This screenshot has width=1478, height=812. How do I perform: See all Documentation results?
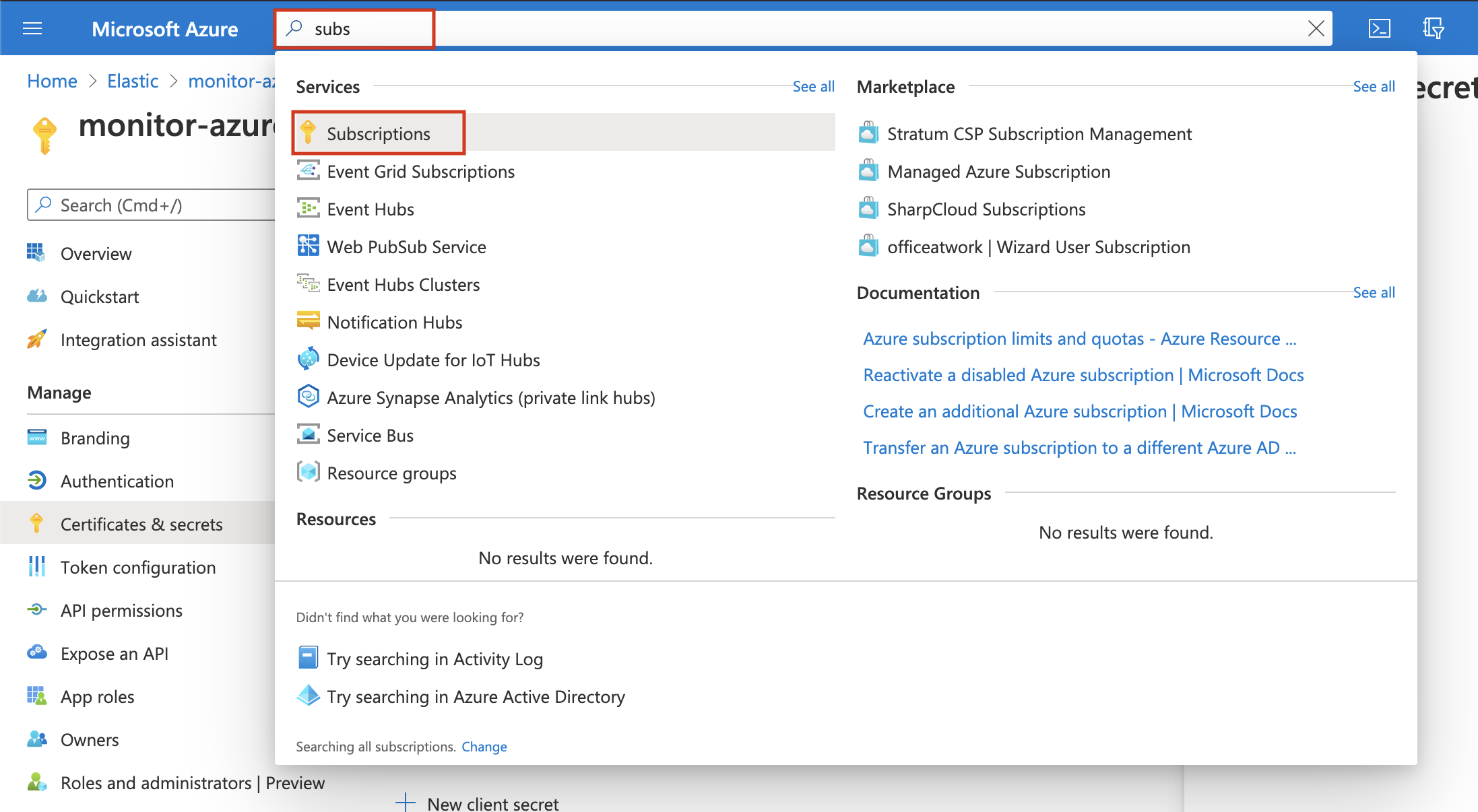point(1374,292)
